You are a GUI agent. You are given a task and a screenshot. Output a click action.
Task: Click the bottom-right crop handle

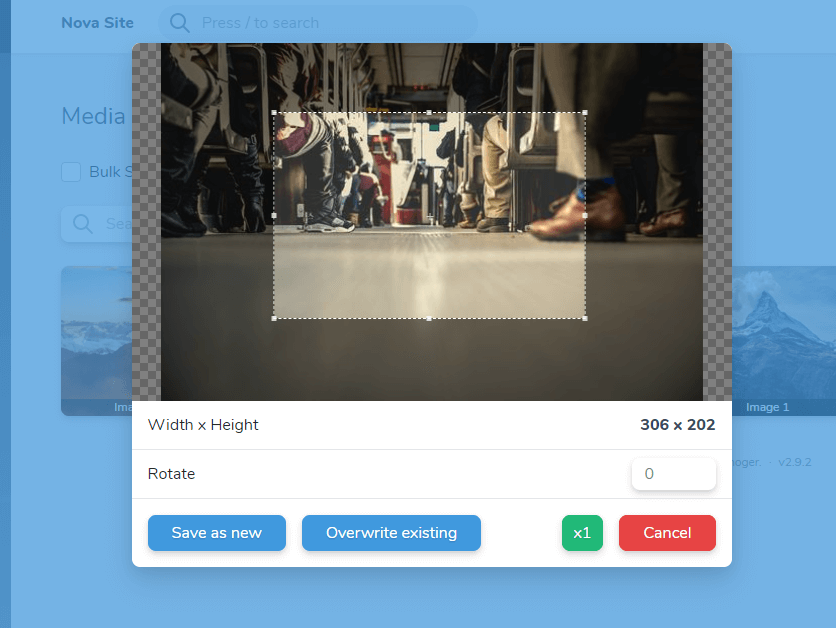coord(585,318)
